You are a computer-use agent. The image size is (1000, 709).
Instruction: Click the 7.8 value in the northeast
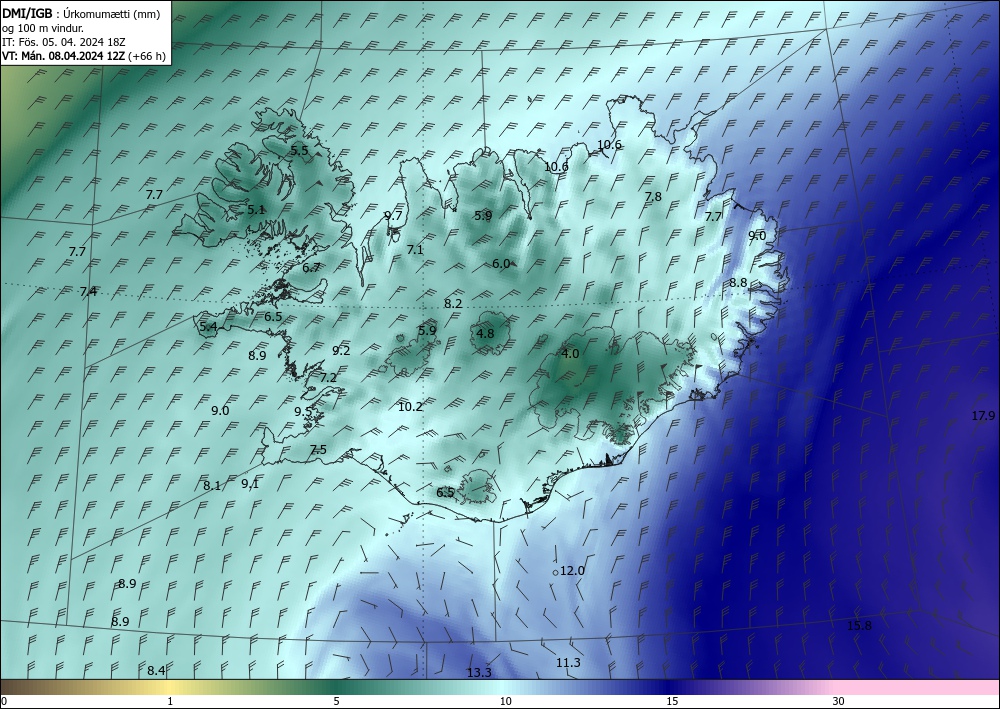pyautogui.click(x=653, y=196)
